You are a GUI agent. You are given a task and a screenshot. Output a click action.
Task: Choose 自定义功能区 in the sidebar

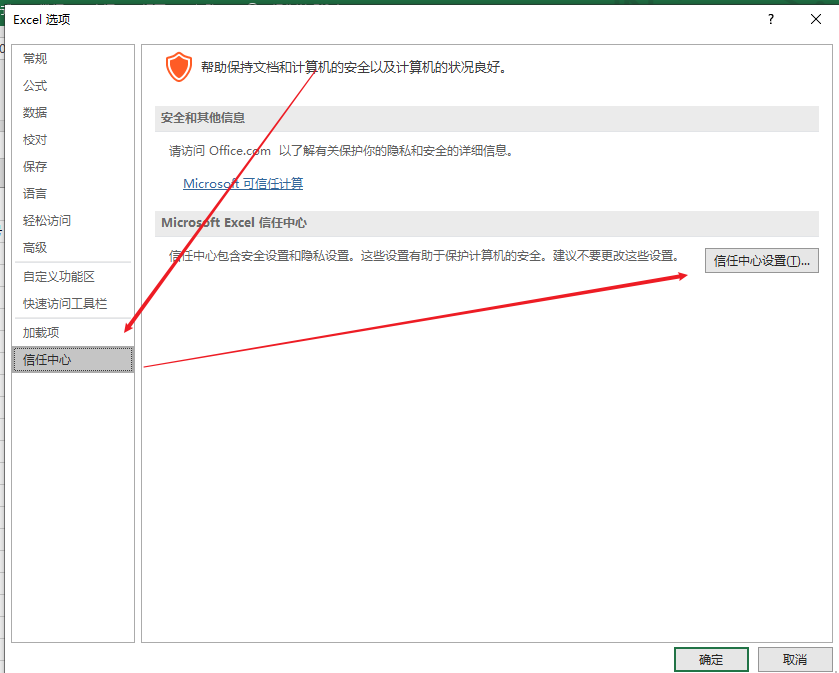(72, 277)
